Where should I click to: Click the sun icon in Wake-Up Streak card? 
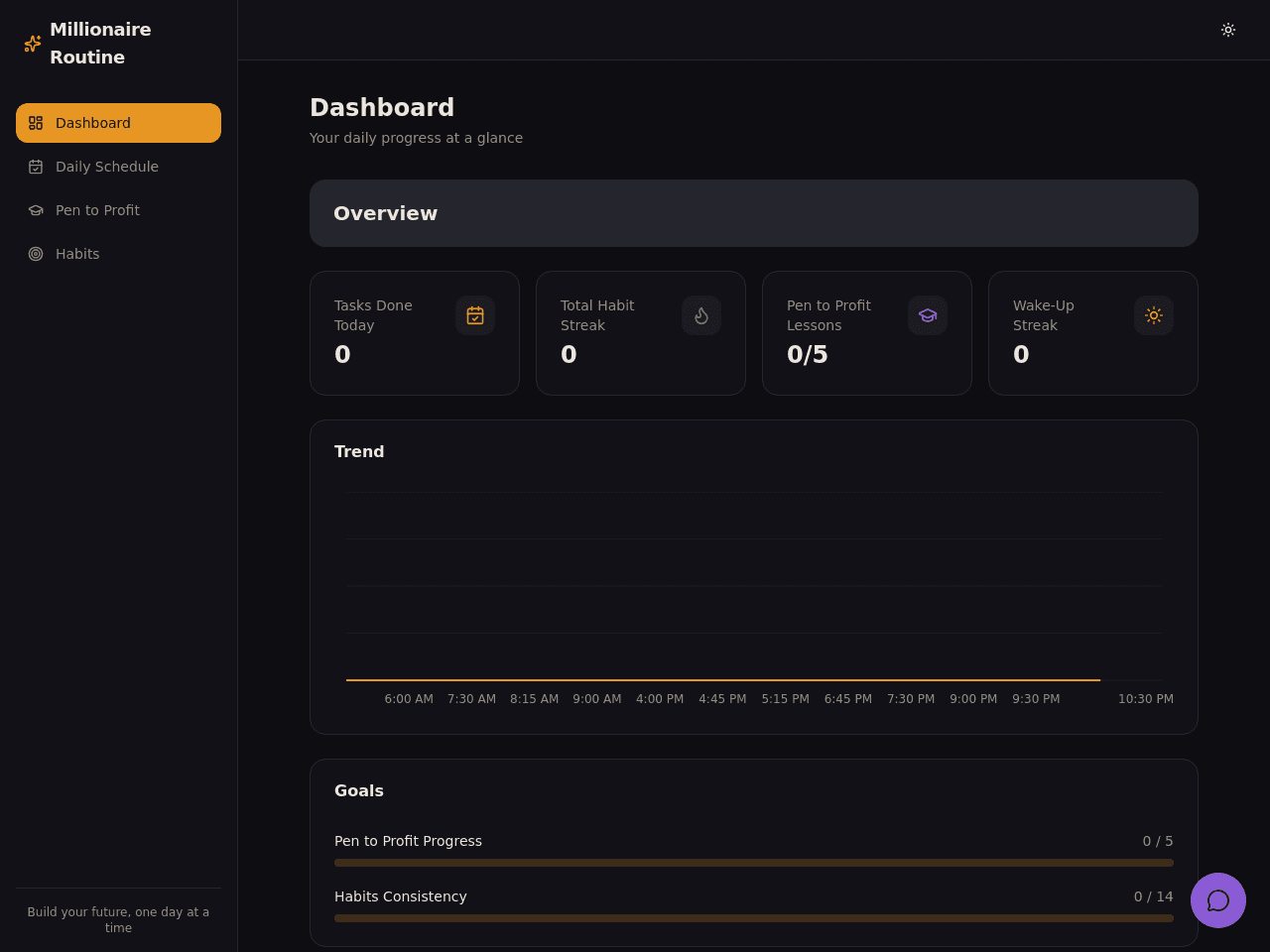[x=1154, y=315]
